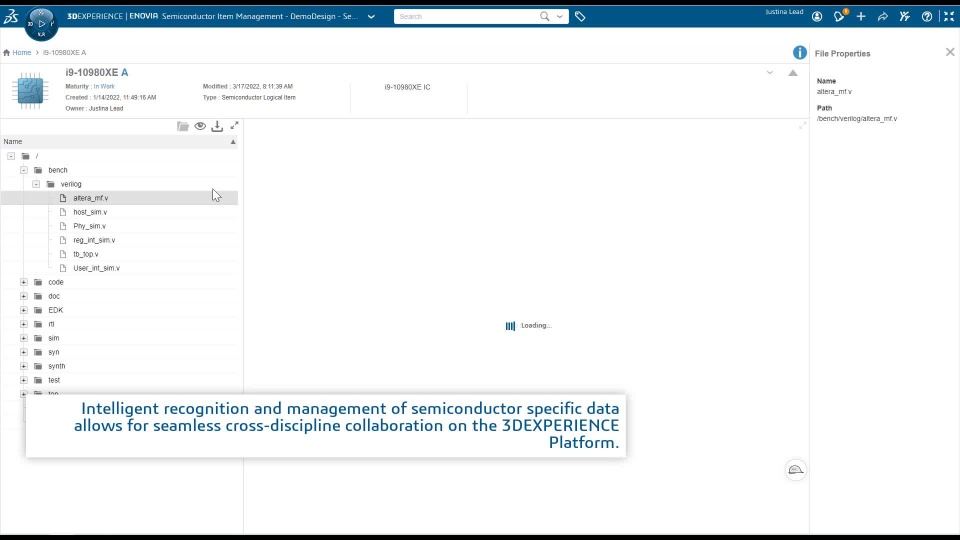Image resolution: width=960 pixels, height=540 pixels.
Task: Click the bench folder name
Action: (x=58, y=170)
